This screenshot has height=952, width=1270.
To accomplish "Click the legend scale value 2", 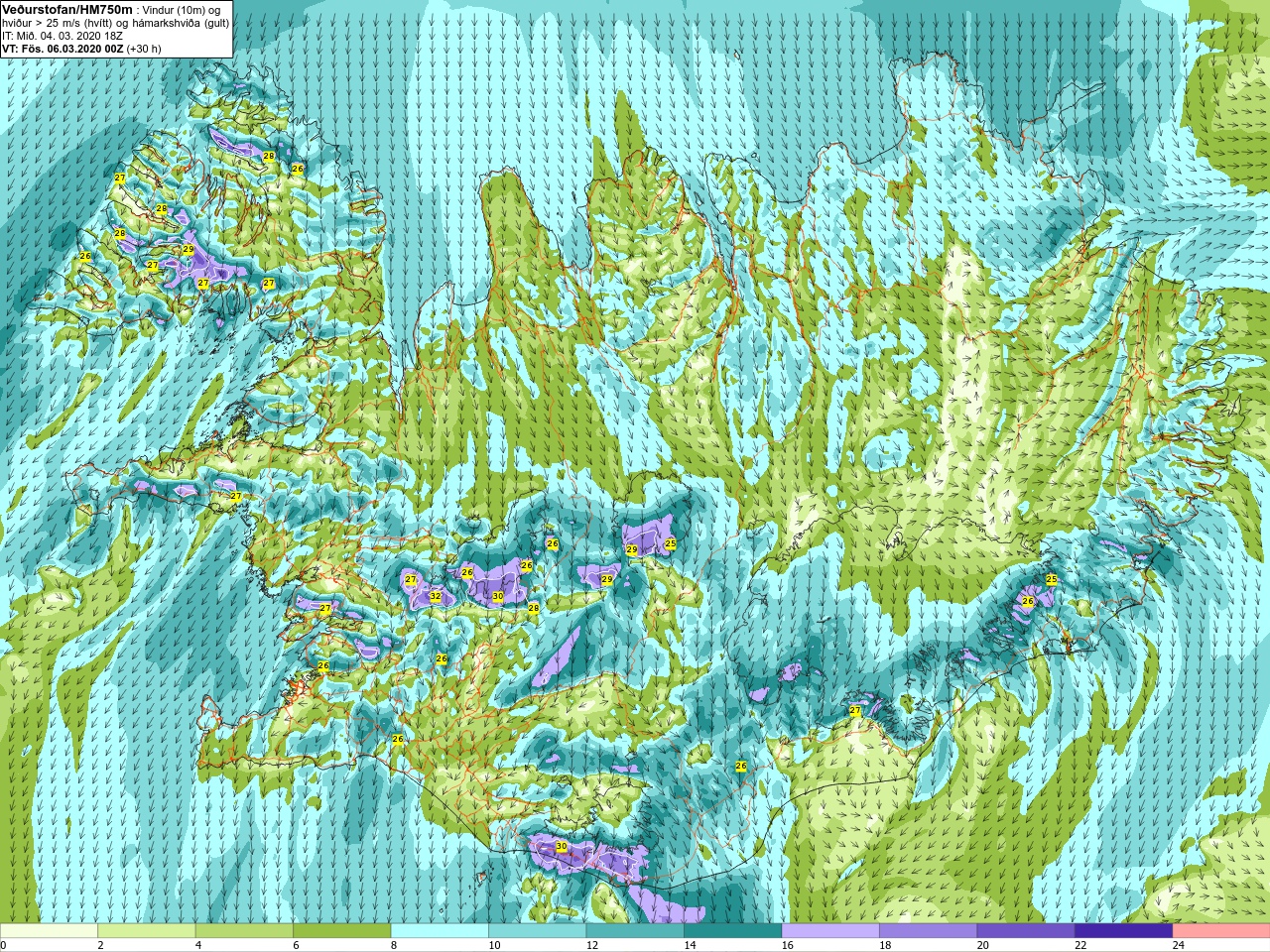I will coord(101,946).
